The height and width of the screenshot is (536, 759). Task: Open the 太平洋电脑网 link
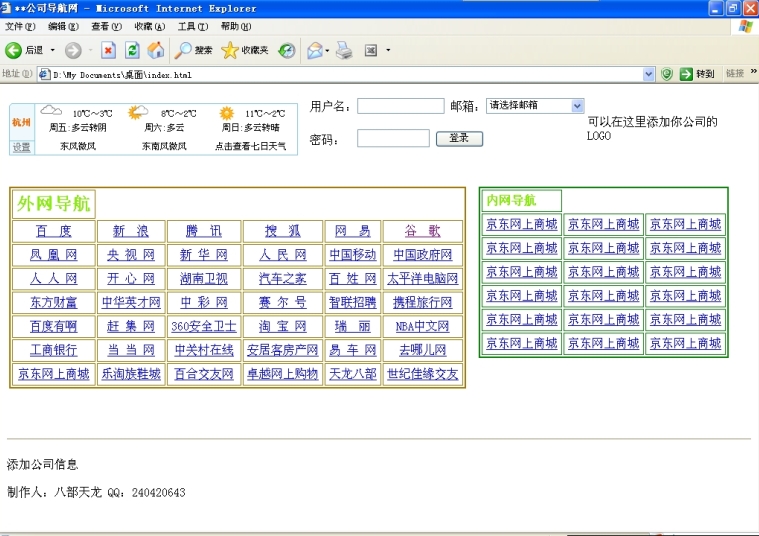[423, 278]
